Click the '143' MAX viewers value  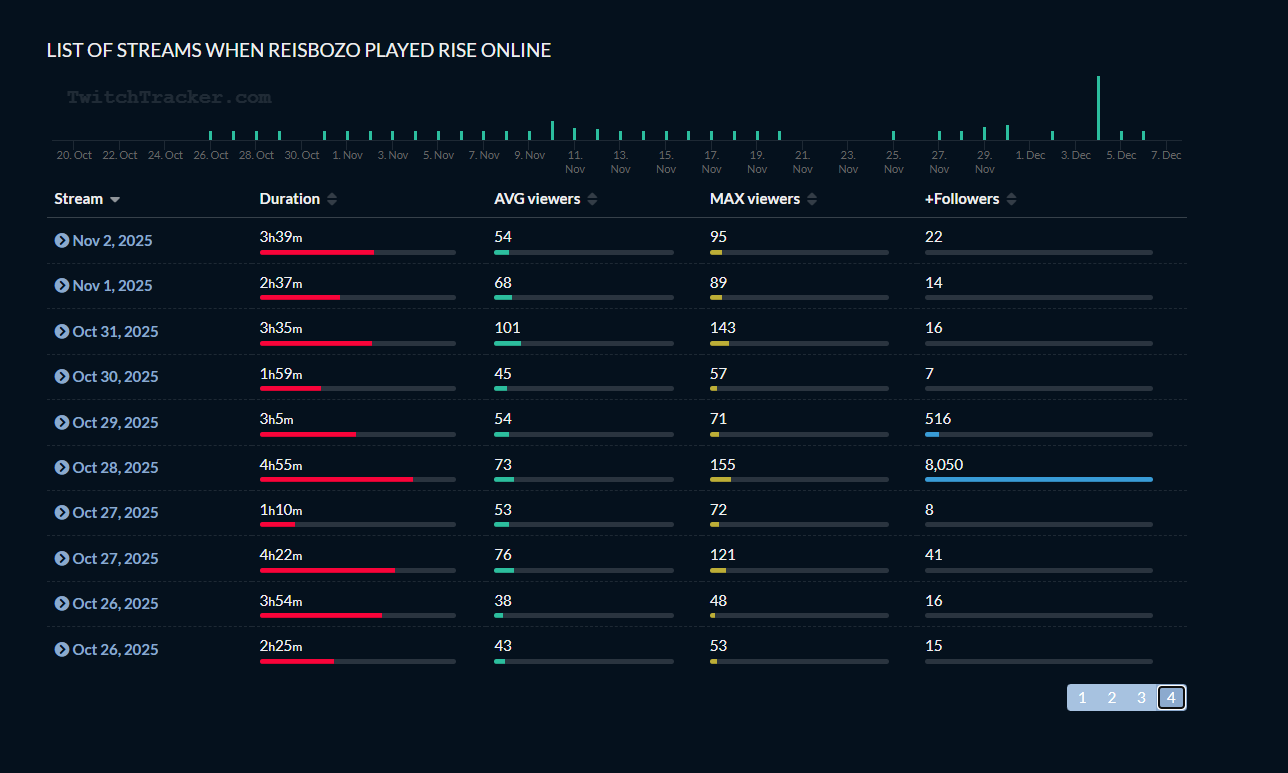pos(723,328)
